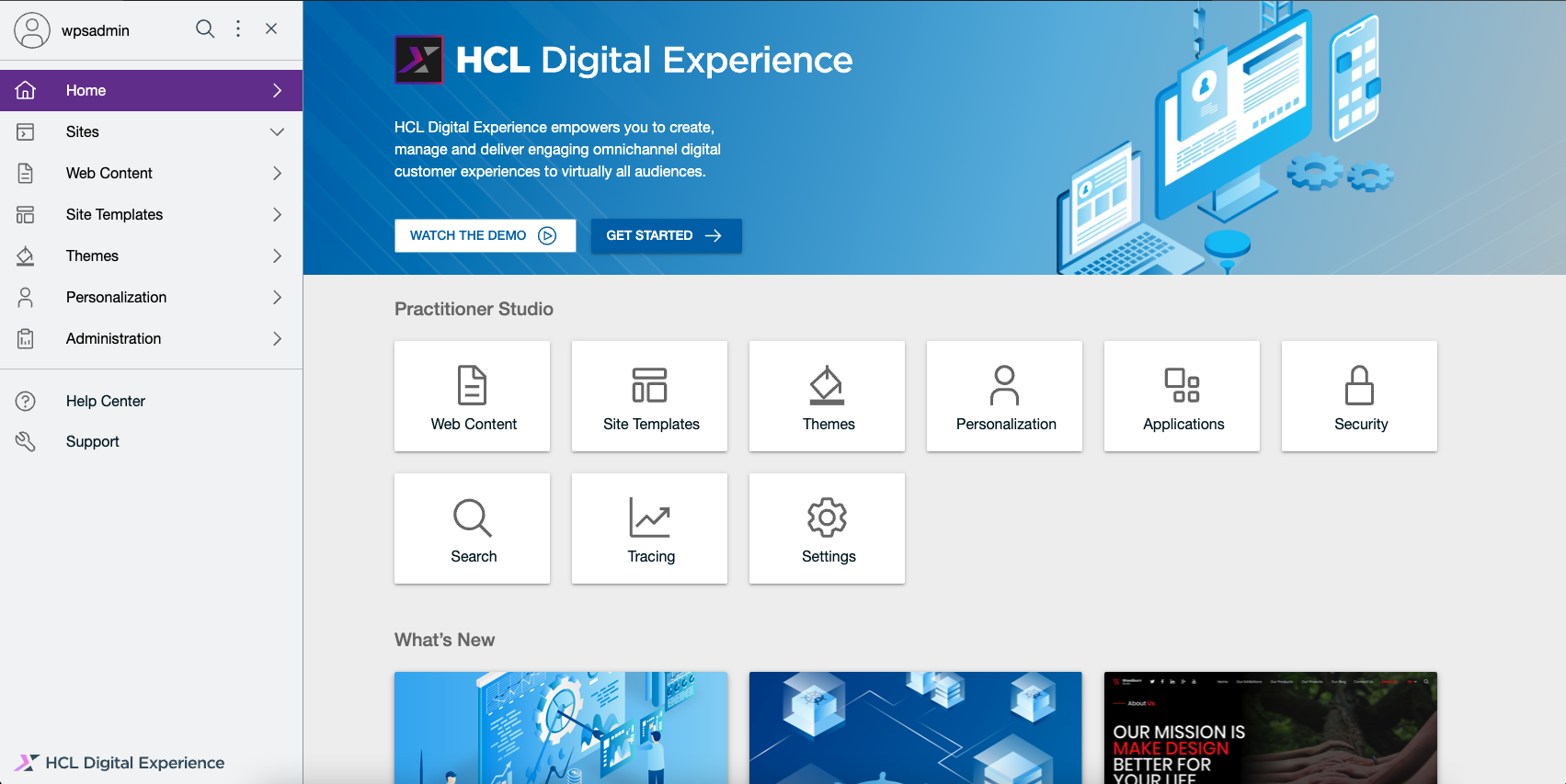Screen dimensions: 1566x784
Task: Click the wpsadmin user avatar icon
Action: click(32, 30)
